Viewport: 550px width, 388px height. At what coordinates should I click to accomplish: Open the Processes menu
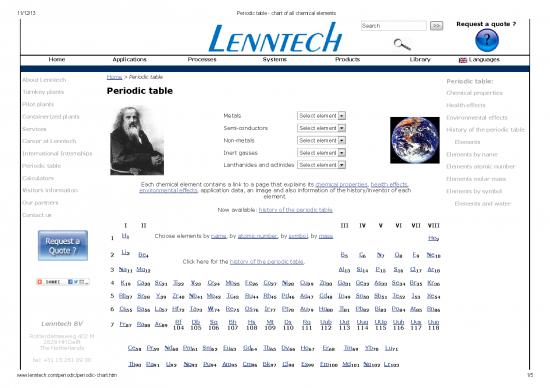202,59
